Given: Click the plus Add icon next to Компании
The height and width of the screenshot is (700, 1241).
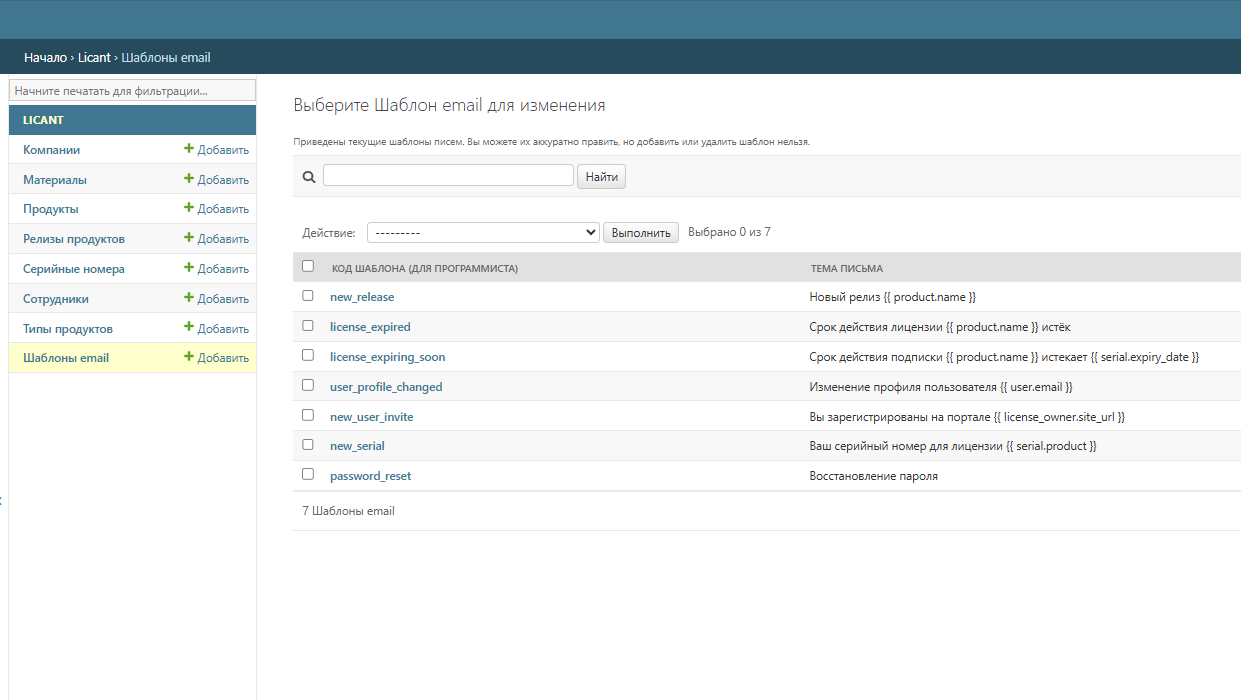Looking at the screenshot, I should pos(189,149).
